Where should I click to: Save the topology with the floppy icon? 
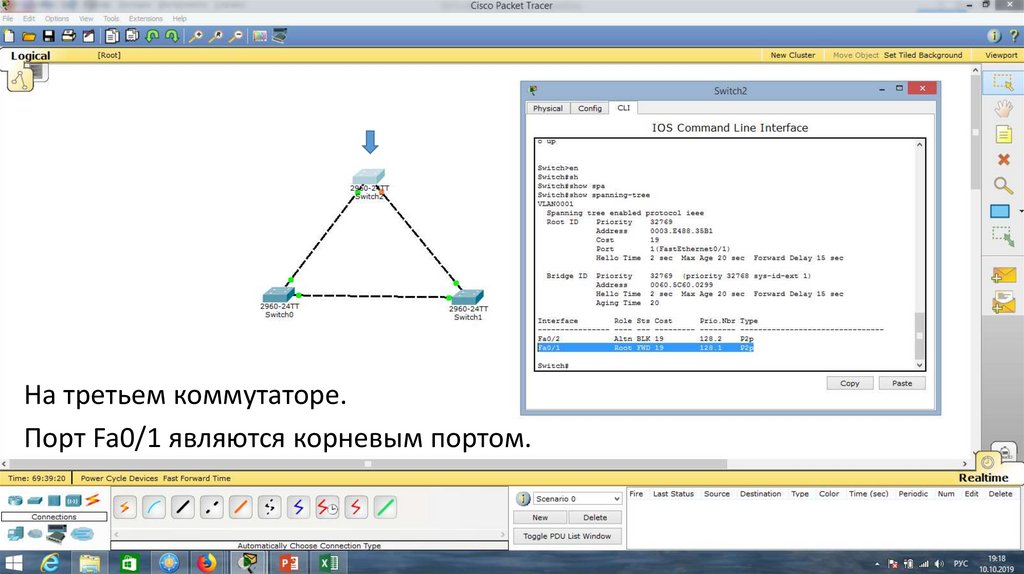[x=48, y=36]
